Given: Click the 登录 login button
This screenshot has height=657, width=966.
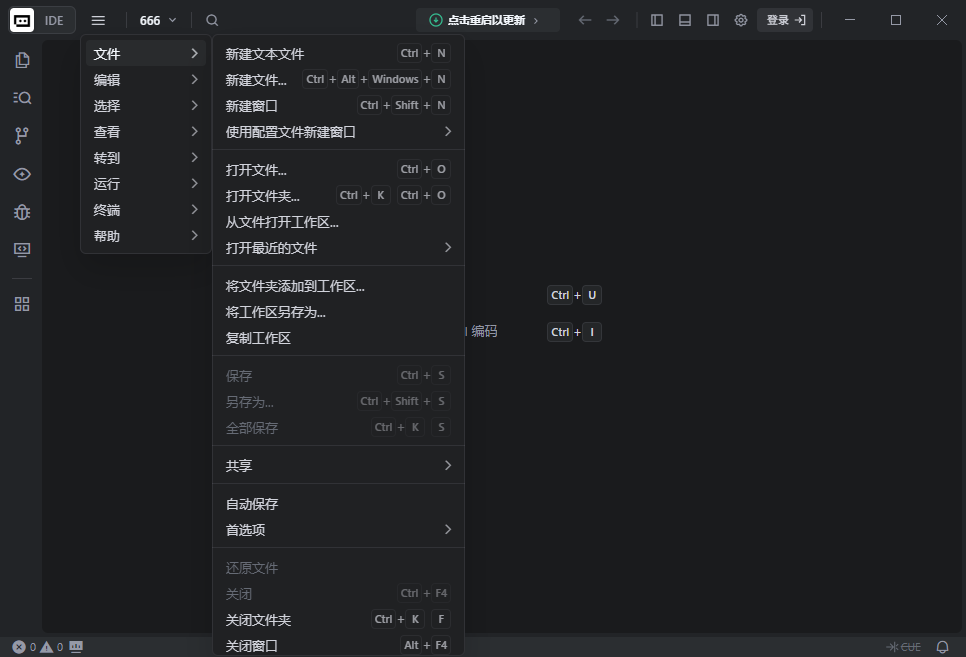Looking at the screenshot, I should 785,20.
